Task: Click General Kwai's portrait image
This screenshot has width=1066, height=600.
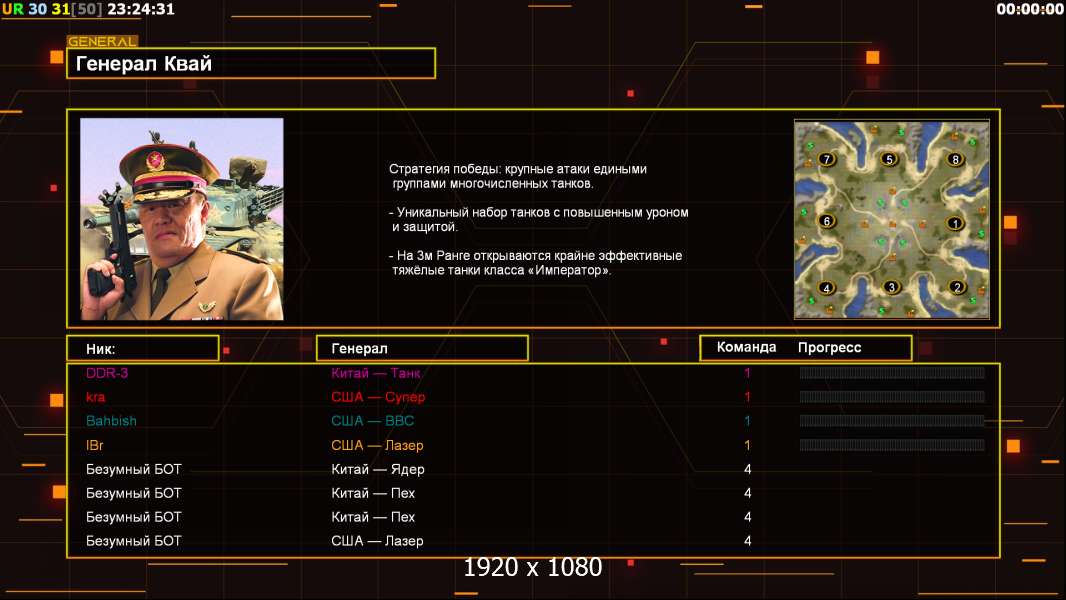Action: coord(182,219)
